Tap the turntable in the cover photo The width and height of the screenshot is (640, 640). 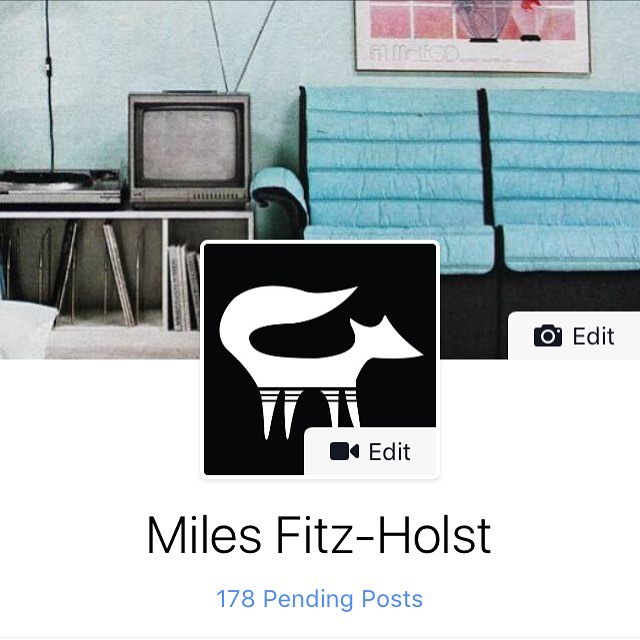coord(60,188)
